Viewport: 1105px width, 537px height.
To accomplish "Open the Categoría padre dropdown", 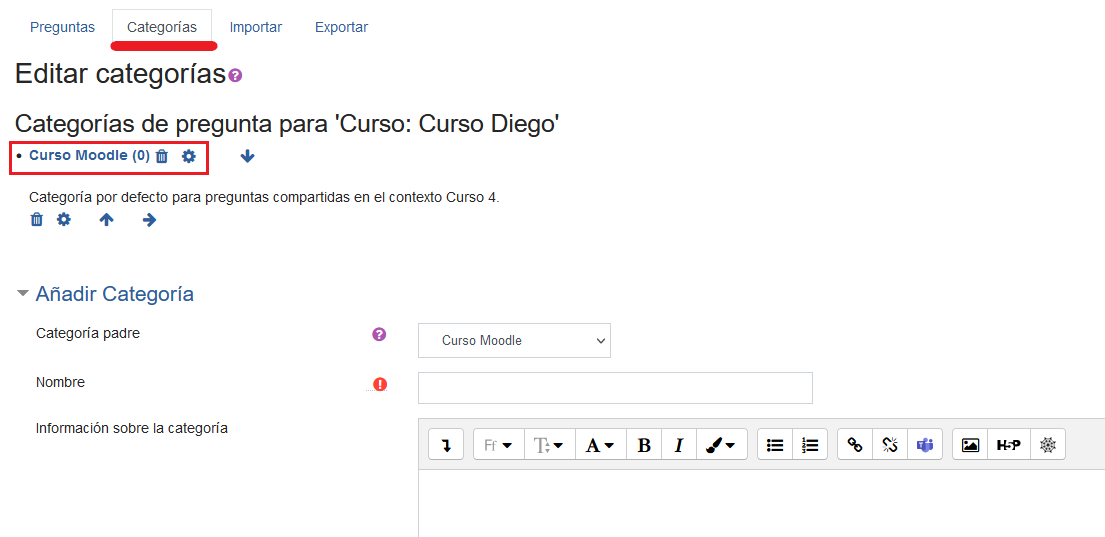I will [514, 340].
